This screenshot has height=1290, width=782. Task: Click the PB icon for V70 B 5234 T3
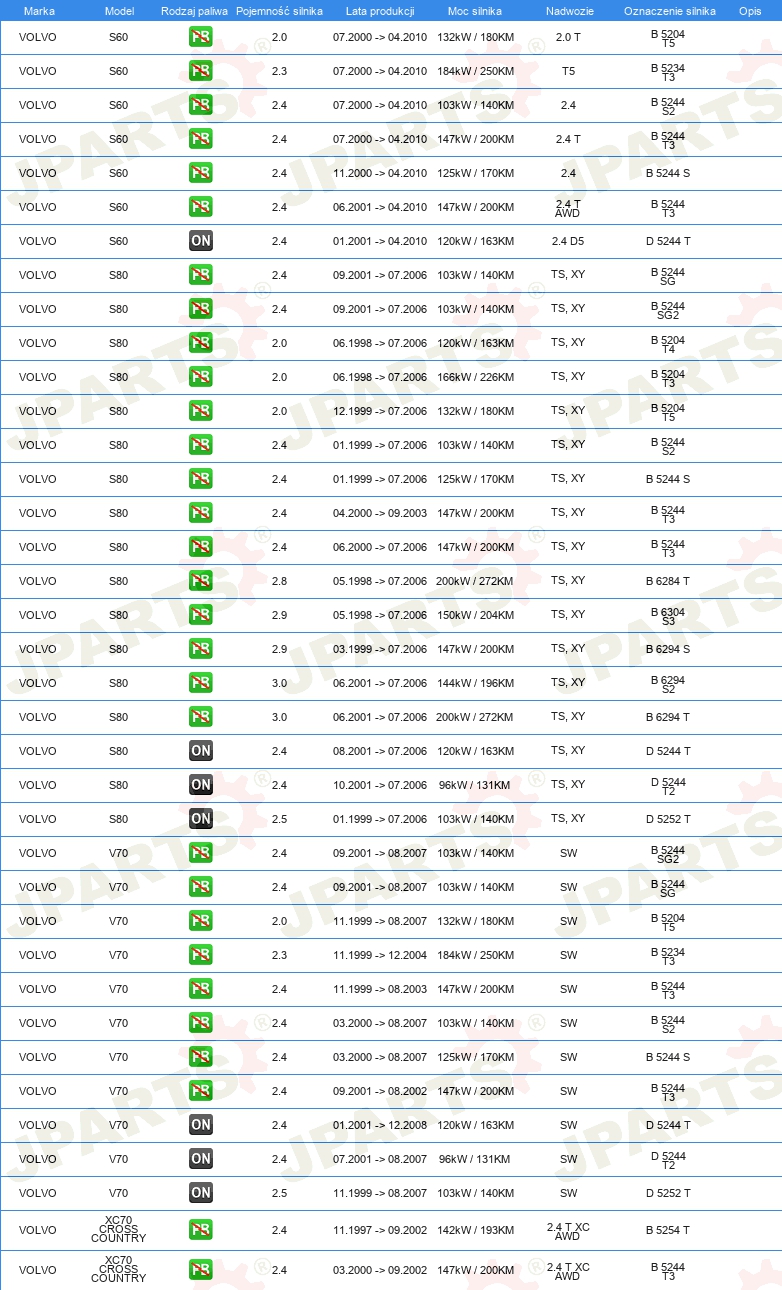coord(200,956)
